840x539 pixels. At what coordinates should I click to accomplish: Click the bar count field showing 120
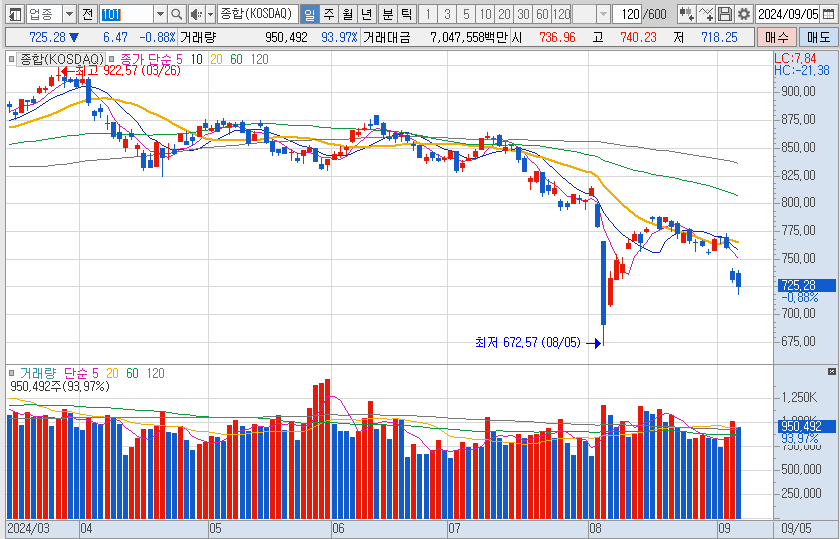pyautogui.click(x=627, y=14)
